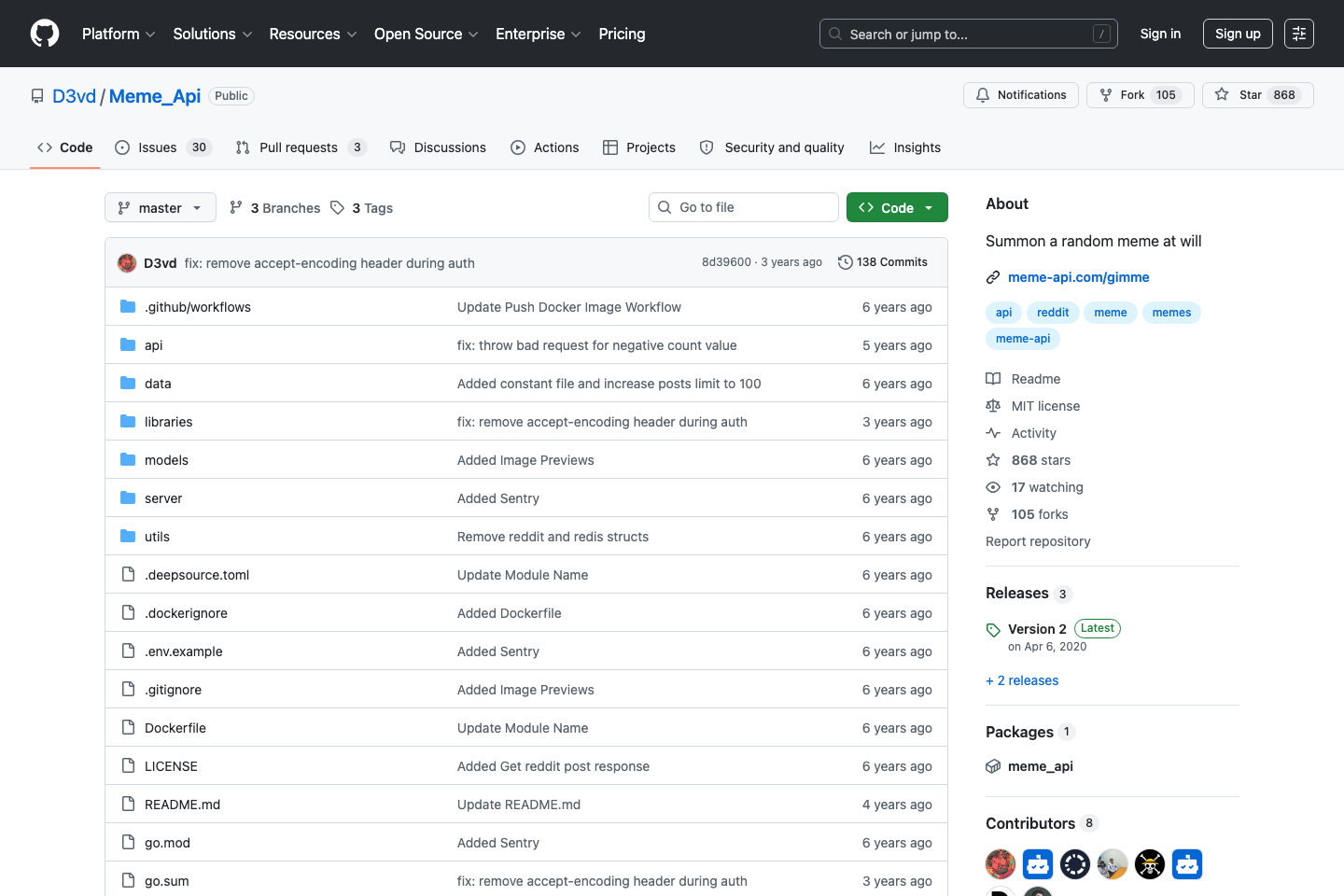
Task: Click the Go to file search field
Action: pyautogui.click(x=743, y=207)
